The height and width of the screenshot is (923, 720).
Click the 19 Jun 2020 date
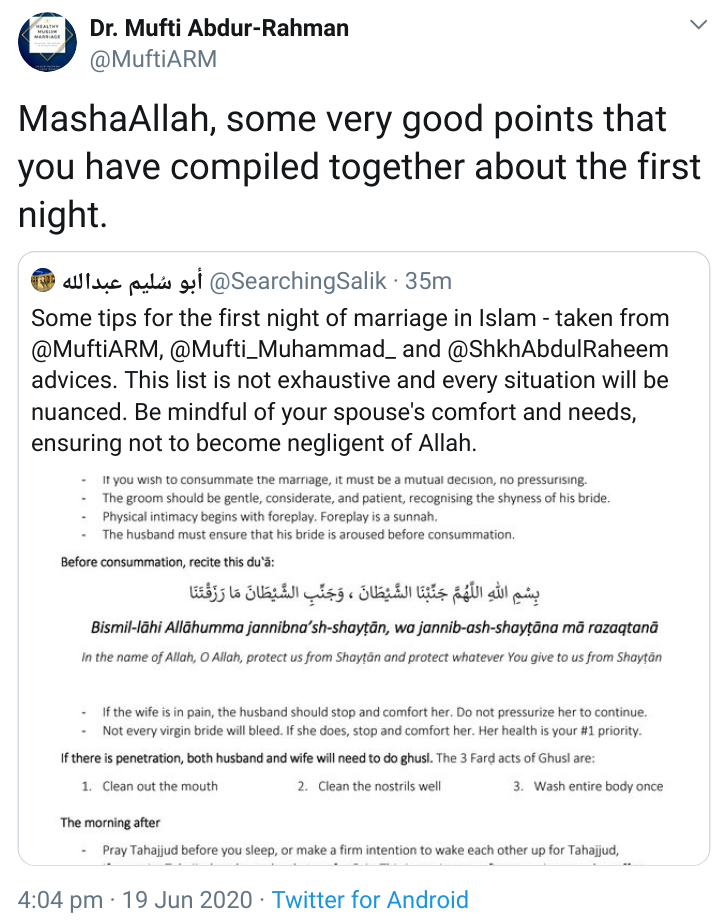(187, 900)
